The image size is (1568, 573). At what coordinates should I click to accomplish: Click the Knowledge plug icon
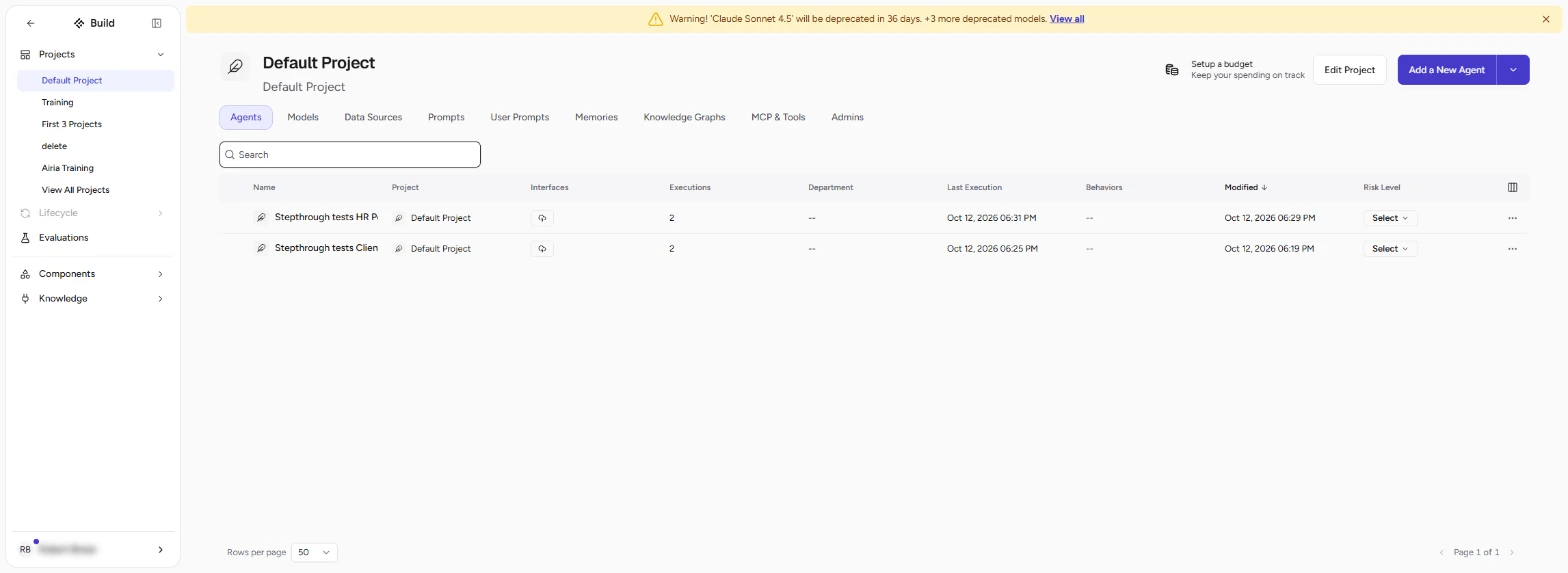tap(25, 299)
